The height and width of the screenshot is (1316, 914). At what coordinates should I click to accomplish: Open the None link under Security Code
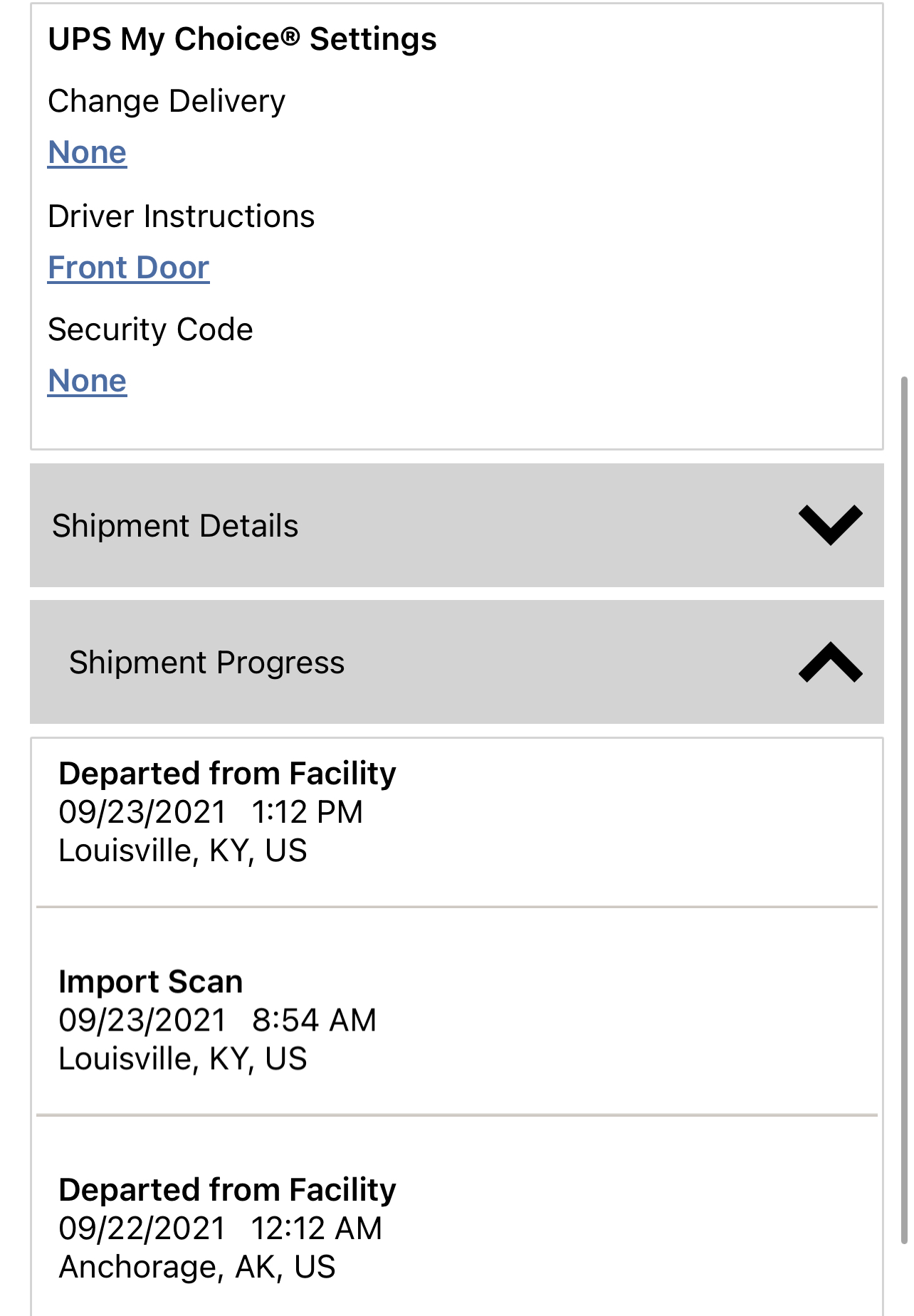pos(87,381)
